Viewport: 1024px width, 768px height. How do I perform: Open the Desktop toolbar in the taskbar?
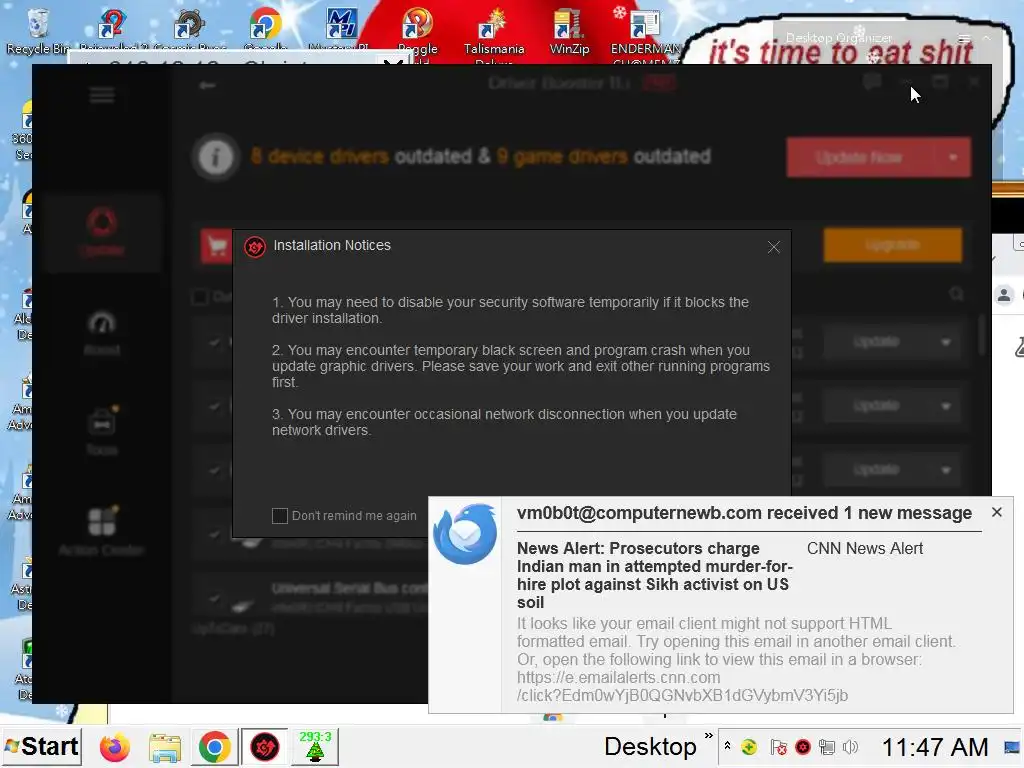tap(650, 746)
